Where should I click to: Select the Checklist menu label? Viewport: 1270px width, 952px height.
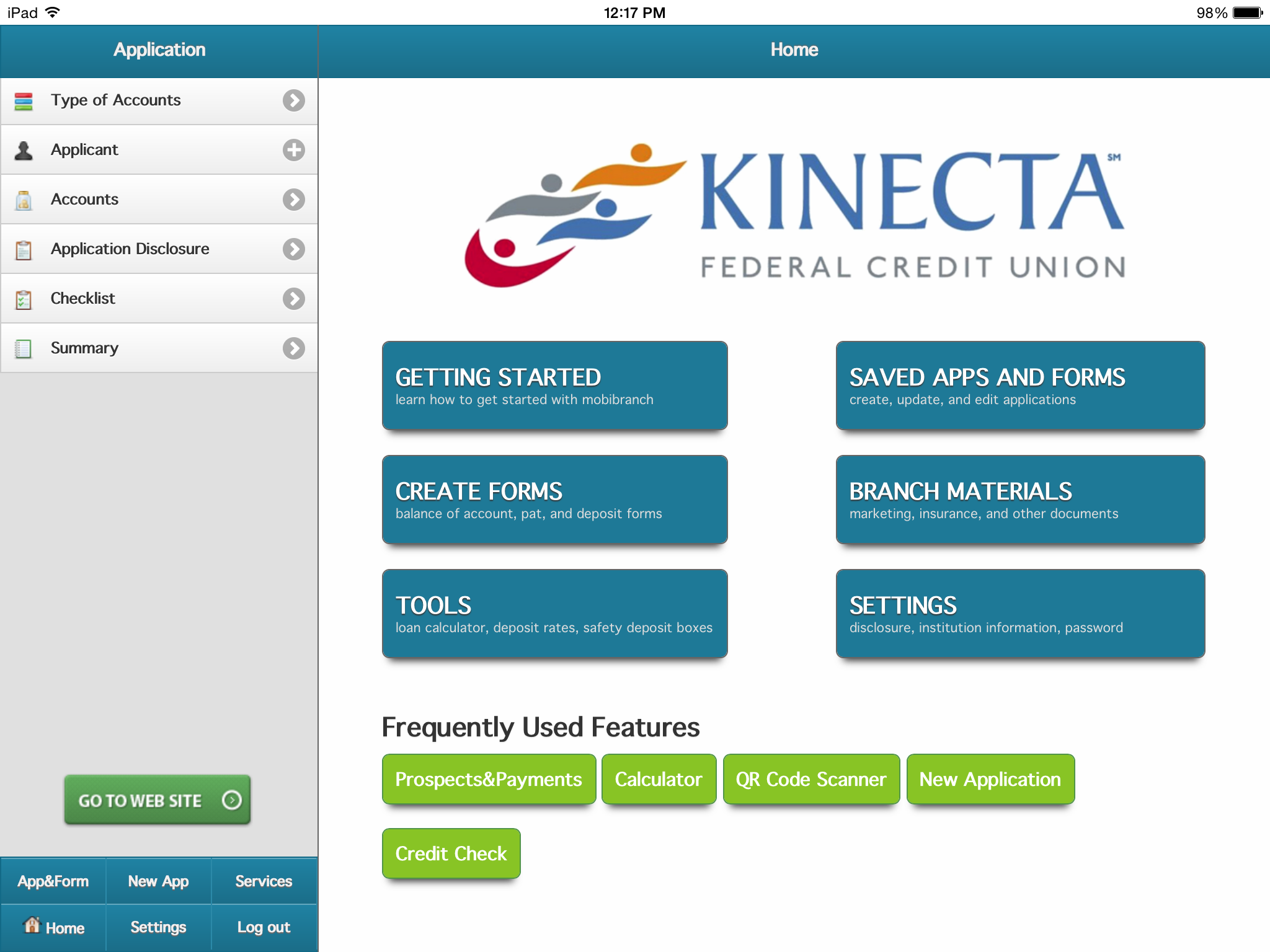point(83,299)
